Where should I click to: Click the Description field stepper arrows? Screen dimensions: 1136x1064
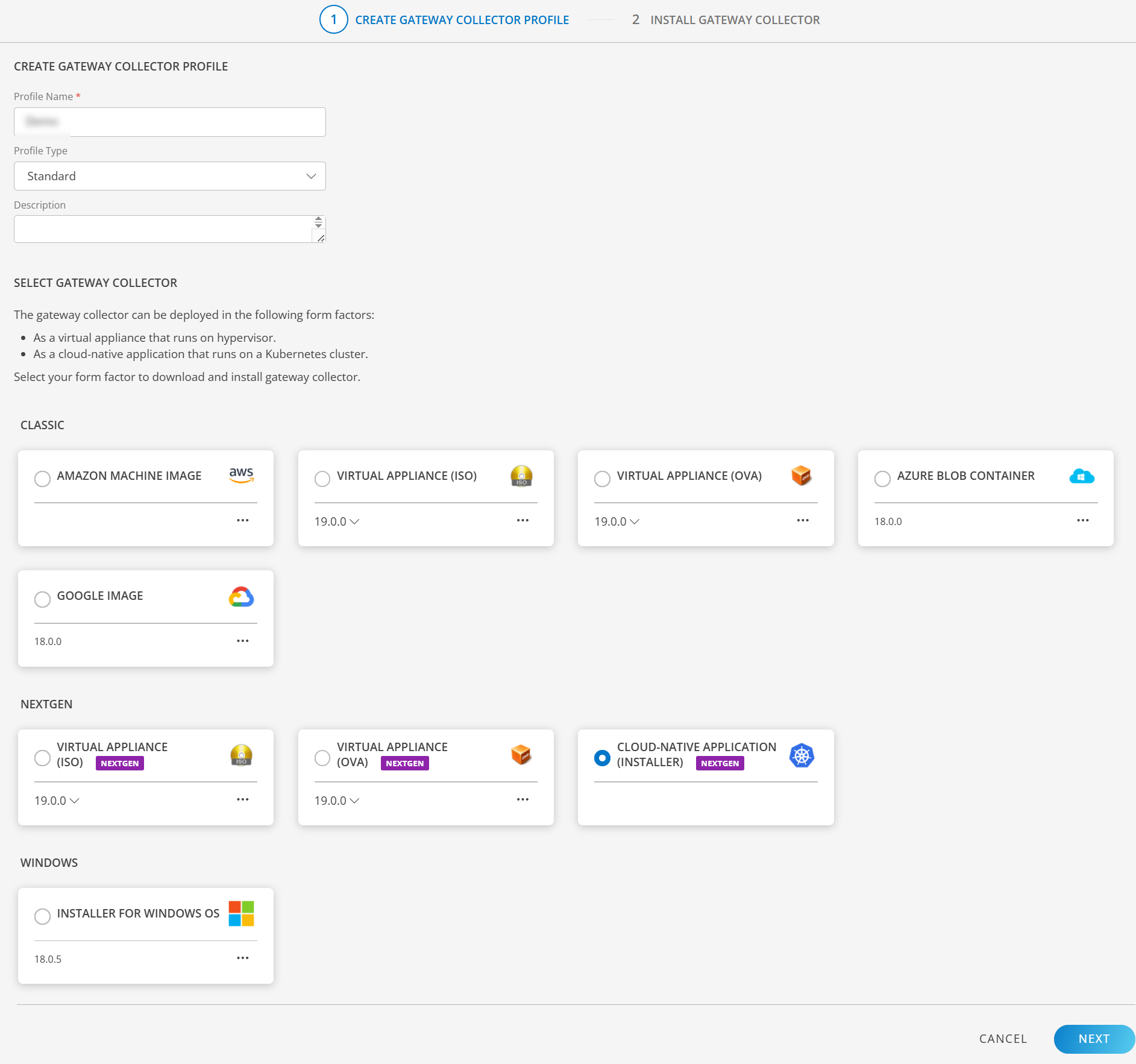click(x=318, y=222)
